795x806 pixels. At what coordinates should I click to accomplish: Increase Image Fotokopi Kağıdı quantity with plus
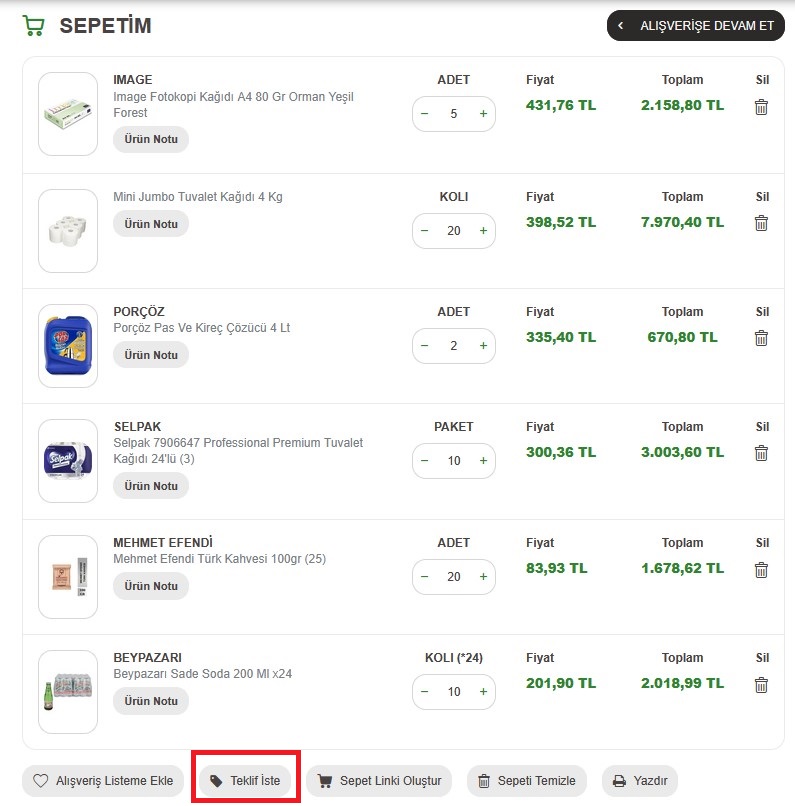click(483, 114)
